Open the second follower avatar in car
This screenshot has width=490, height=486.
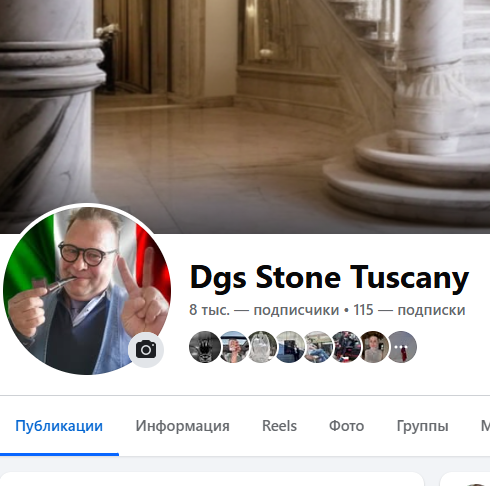(233, 347)
